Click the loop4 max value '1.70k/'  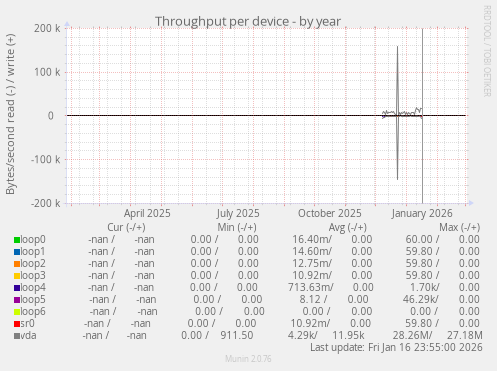tap(425, 287)
